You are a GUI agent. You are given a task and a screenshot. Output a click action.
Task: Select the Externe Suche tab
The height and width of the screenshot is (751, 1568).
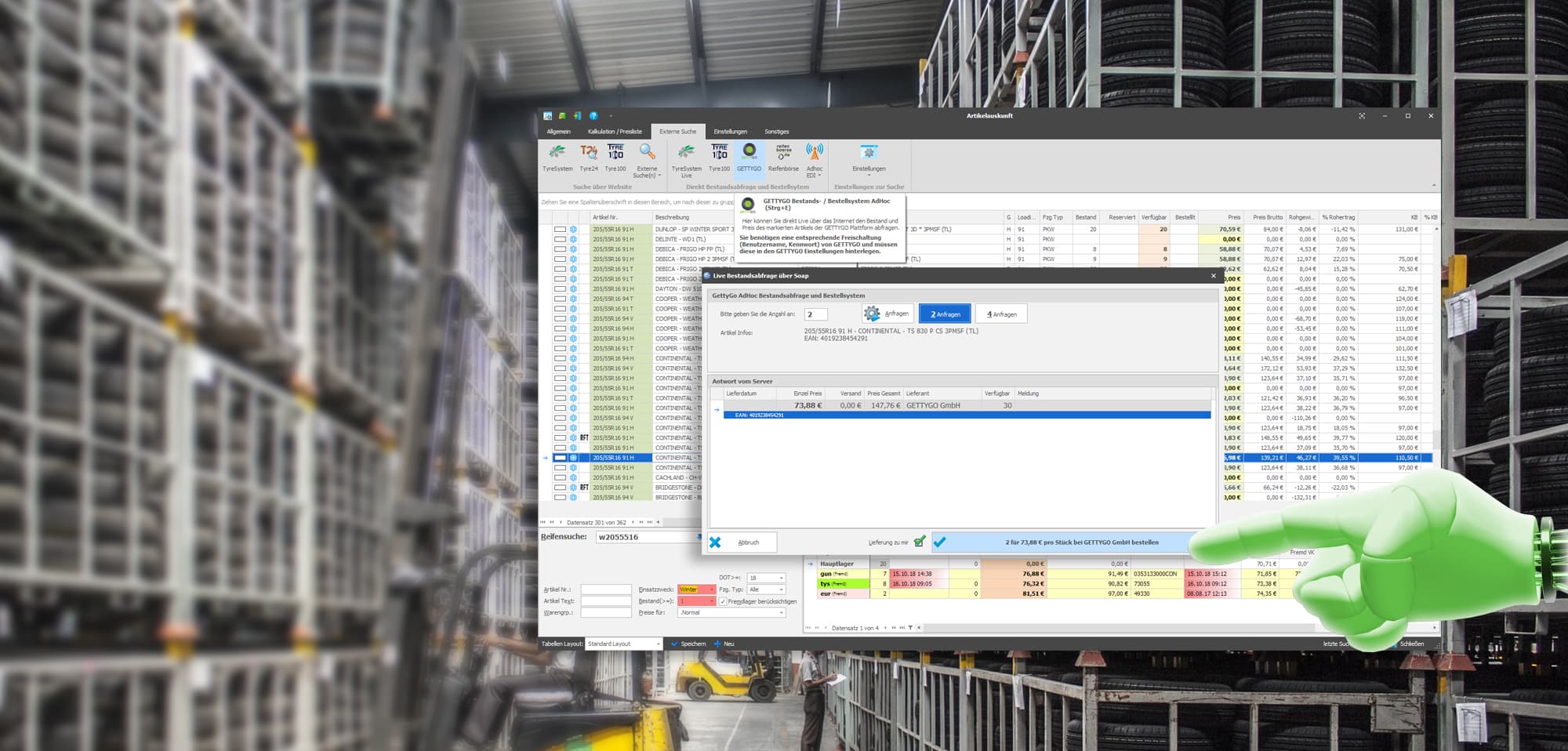(678, 132)
